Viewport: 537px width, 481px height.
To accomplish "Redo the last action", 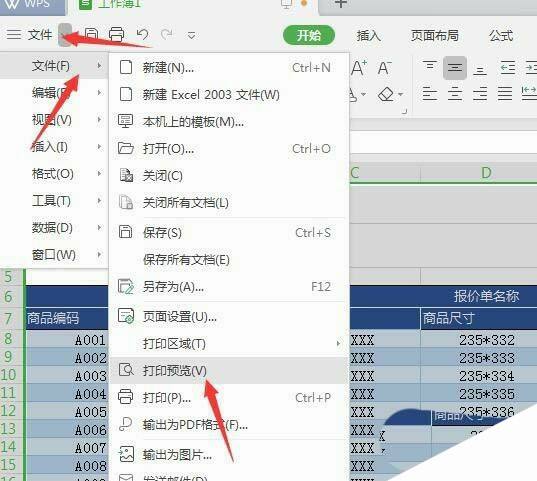I will pyautogui.click(x=167, y=35).
